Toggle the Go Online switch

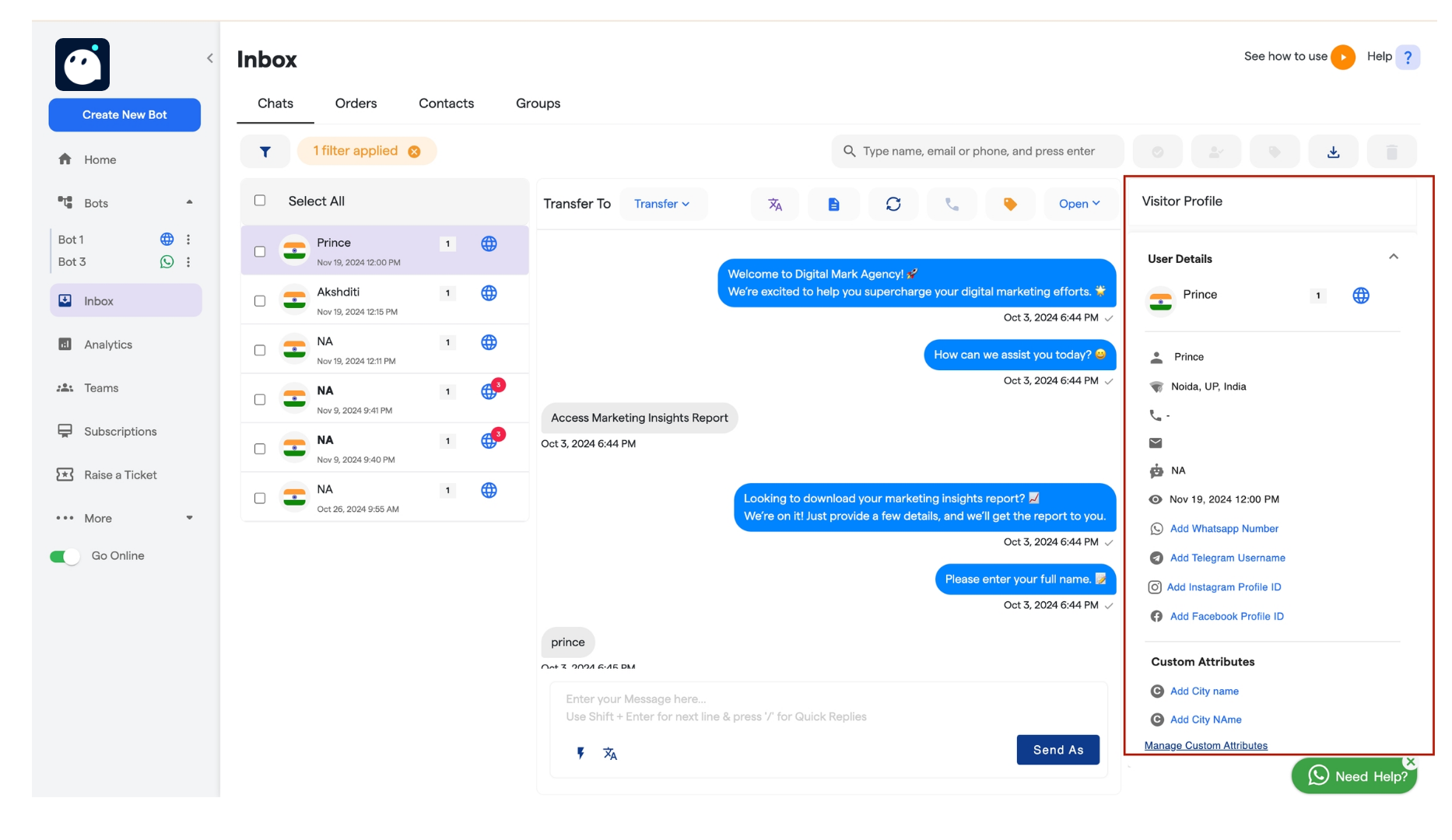(65, 556)
